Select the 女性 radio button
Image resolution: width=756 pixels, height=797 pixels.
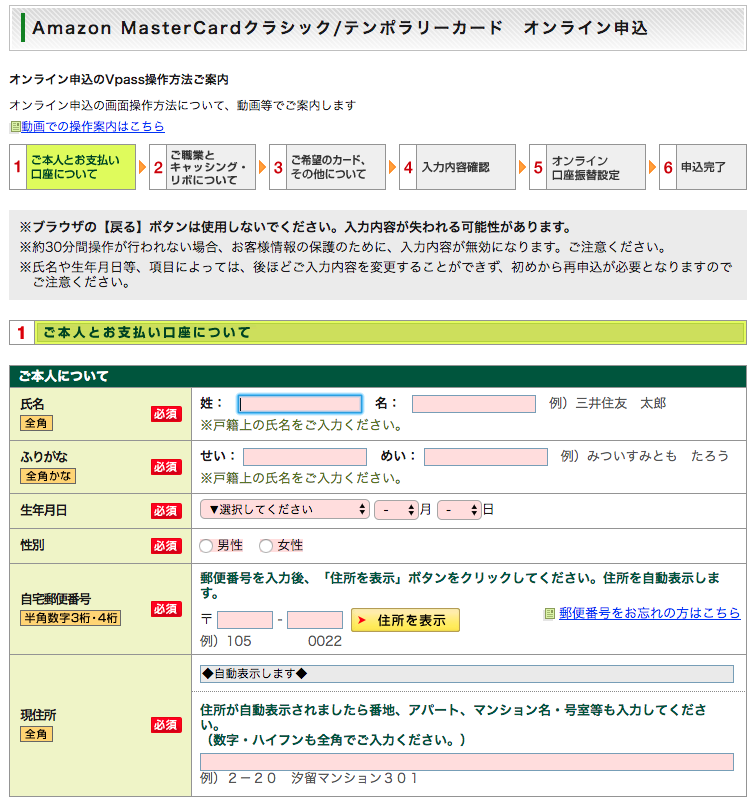click(x=266, y=546)
